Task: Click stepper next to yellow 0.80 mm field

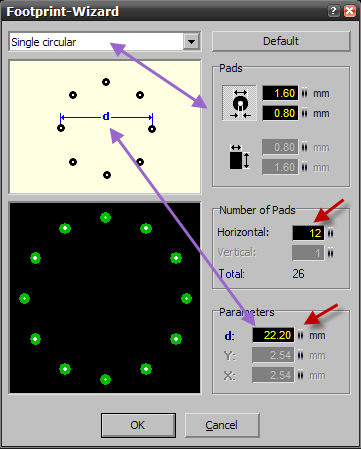Action: 304,113
